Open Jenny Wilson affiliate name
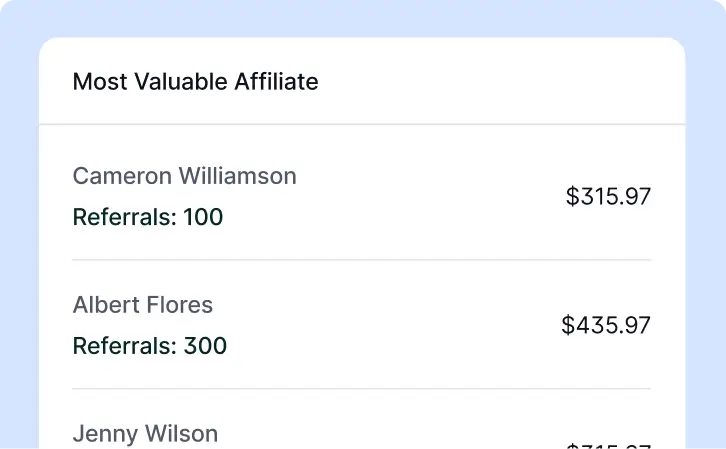Screen dimensions: 726x449 (x=145, y=434)
